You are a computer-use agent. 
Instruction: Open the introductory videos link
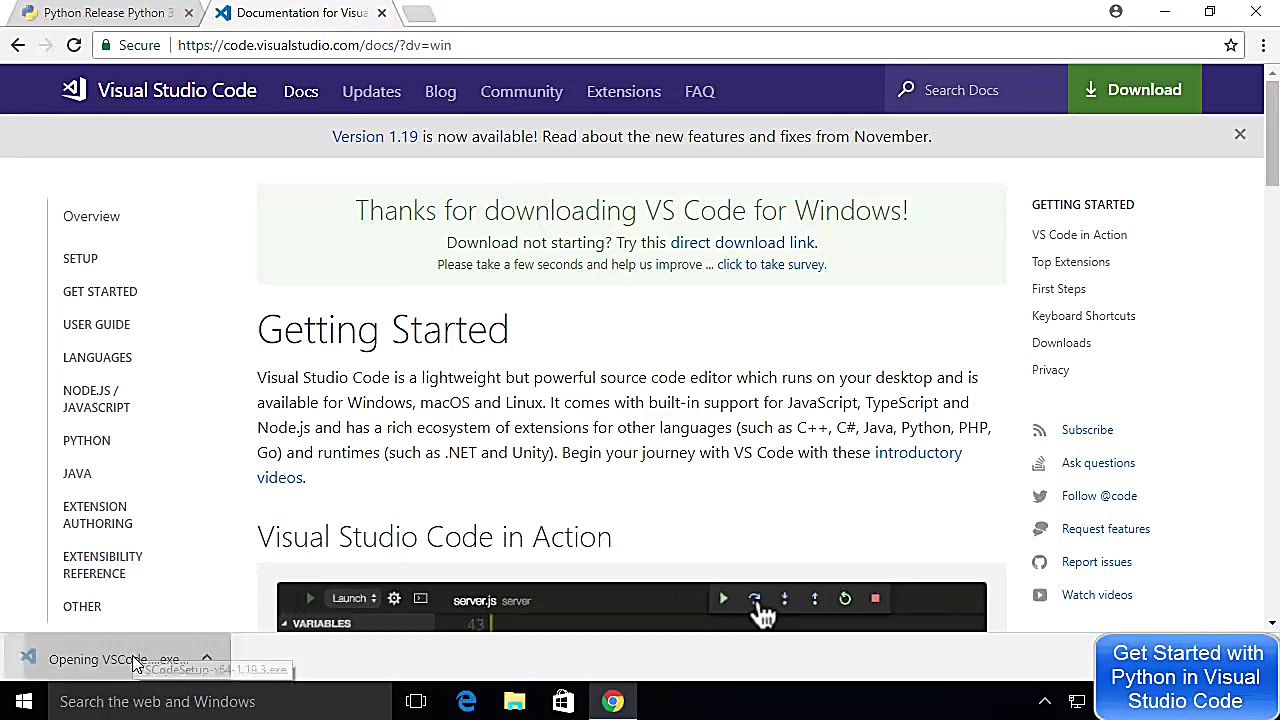(609, 465)
